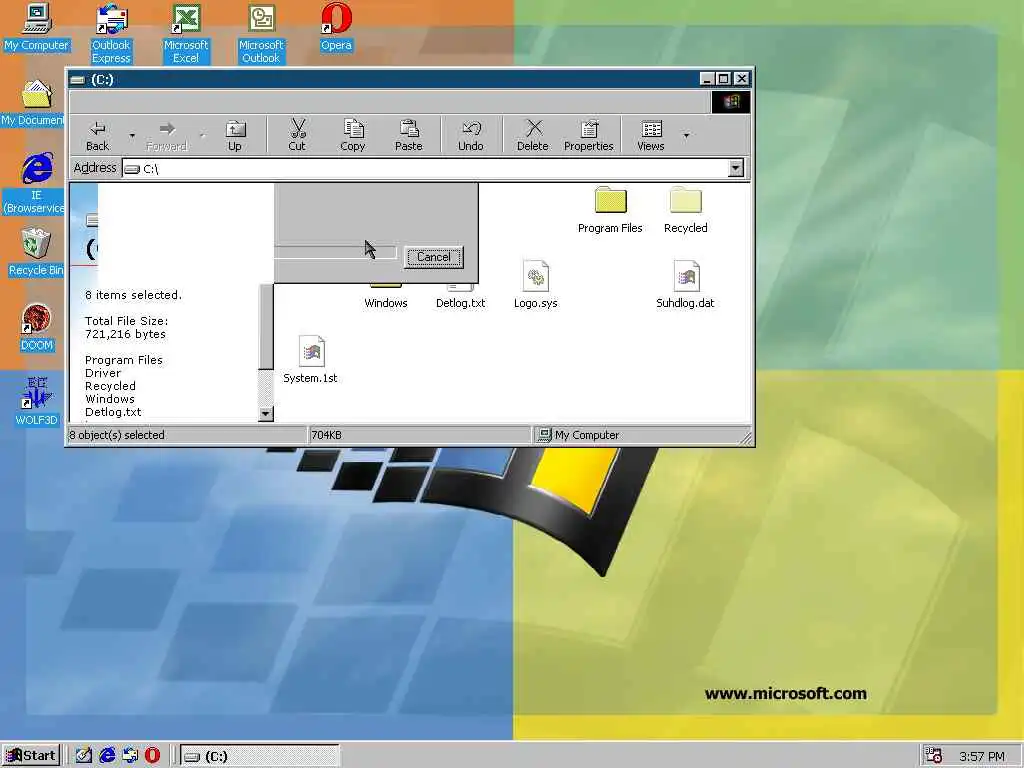
Task: Expand the Views dropdown arrow
Action: point(686,135)
